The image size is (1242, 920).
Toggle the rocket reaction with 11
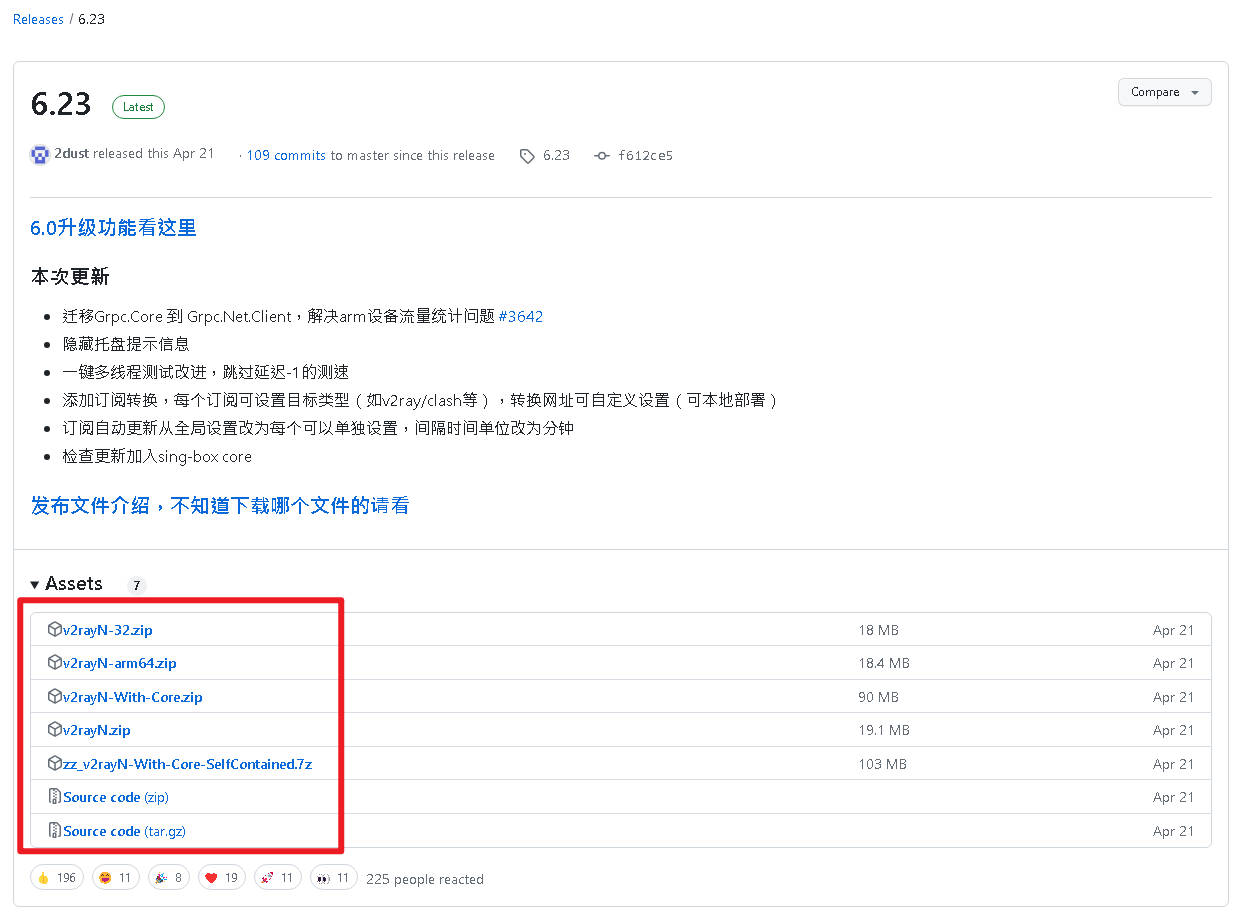coord(277,878)
